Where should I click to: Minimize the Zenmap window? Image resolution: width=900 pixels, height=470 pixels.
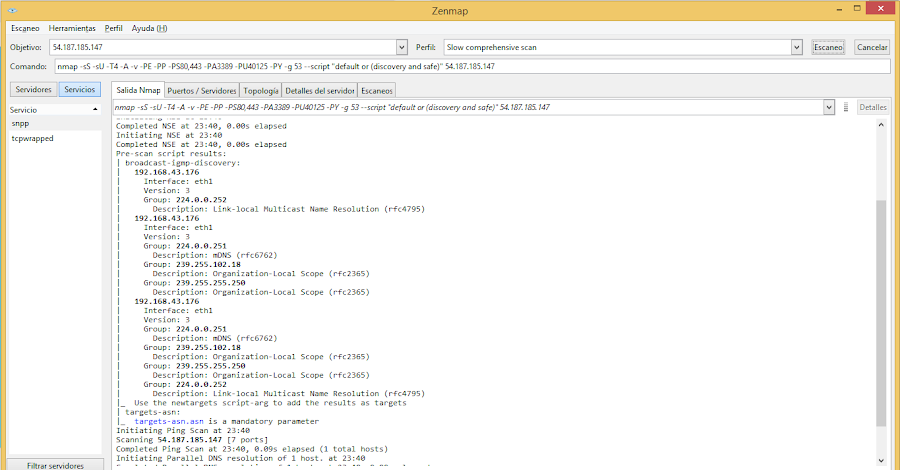point(839,9)
